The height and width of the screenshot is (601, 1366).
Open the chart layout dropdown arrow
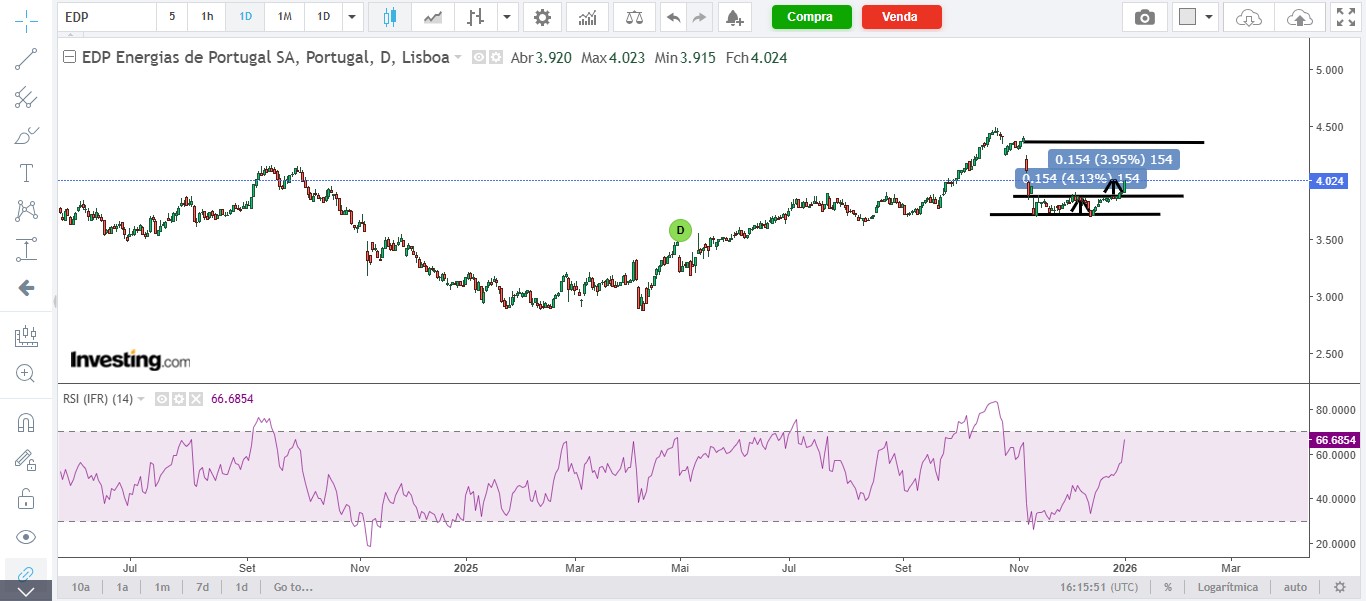(1210, 17)
